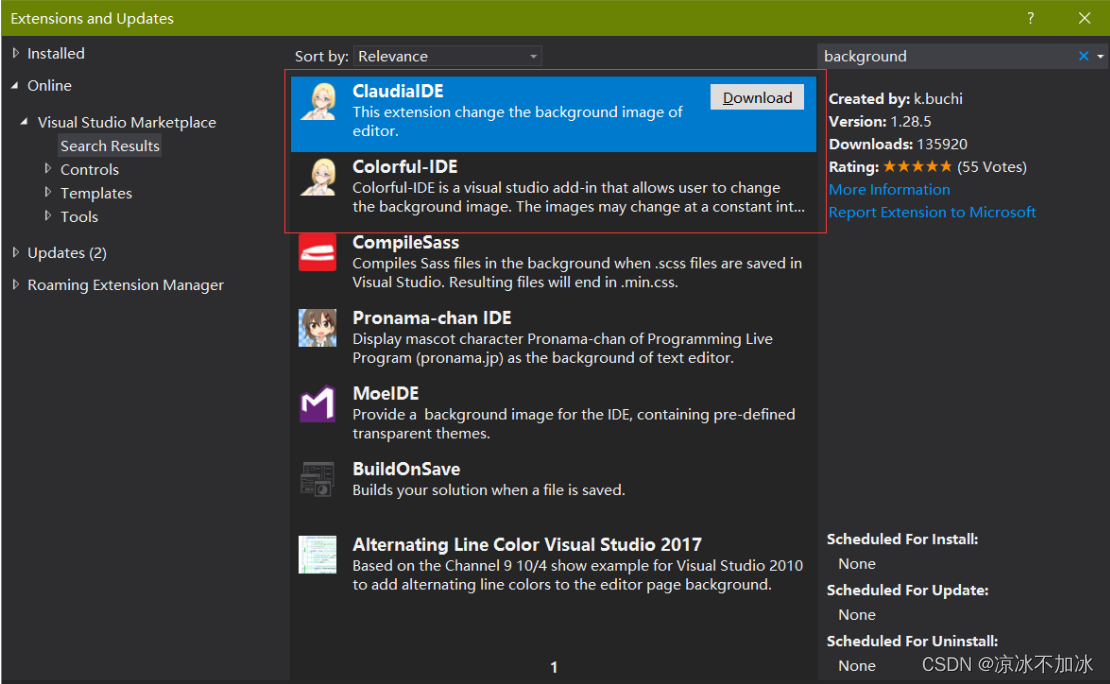This screenshot has width=1110, height=684.
Task: Select the BuildOnSave result title
Action: point(406,469)
